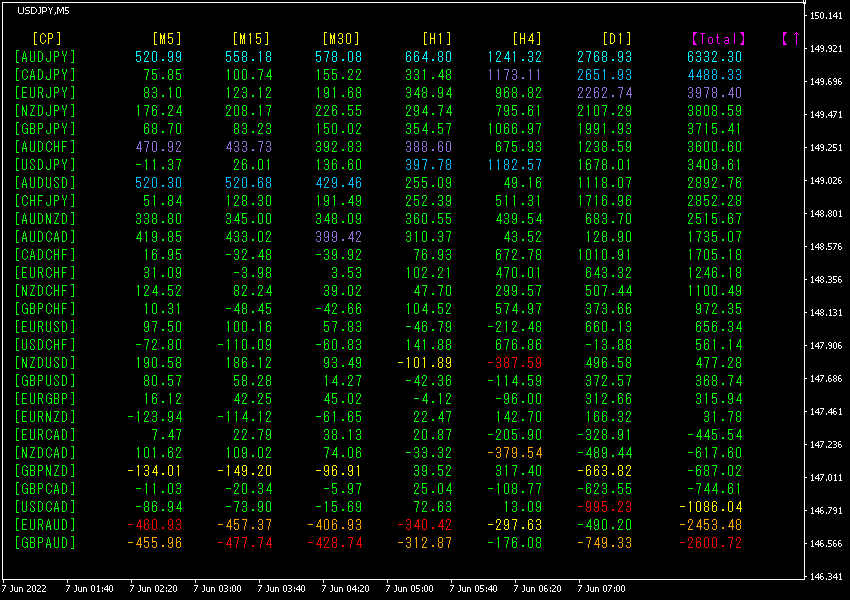Click AUDUSD M15 value 520.68
Image resolution: width=850 pixels, height=600 pixels.
248,183
